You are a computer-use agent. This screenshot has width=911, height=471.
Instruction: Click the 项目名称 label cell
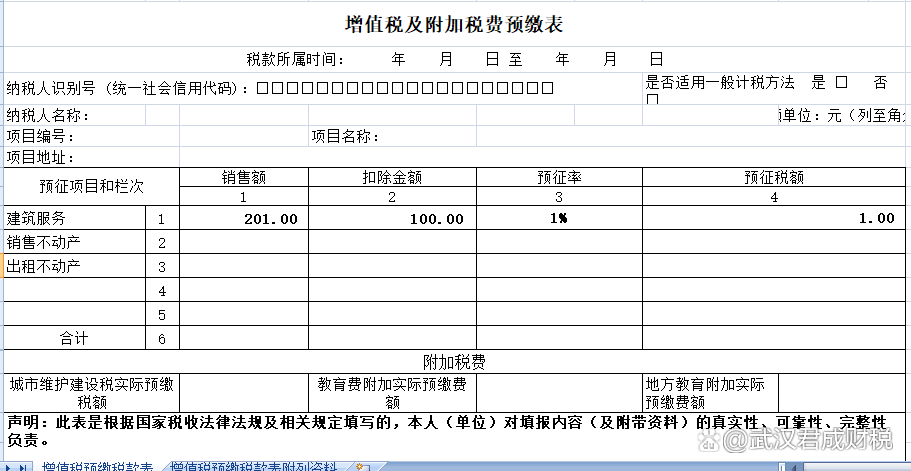[344, 136]
